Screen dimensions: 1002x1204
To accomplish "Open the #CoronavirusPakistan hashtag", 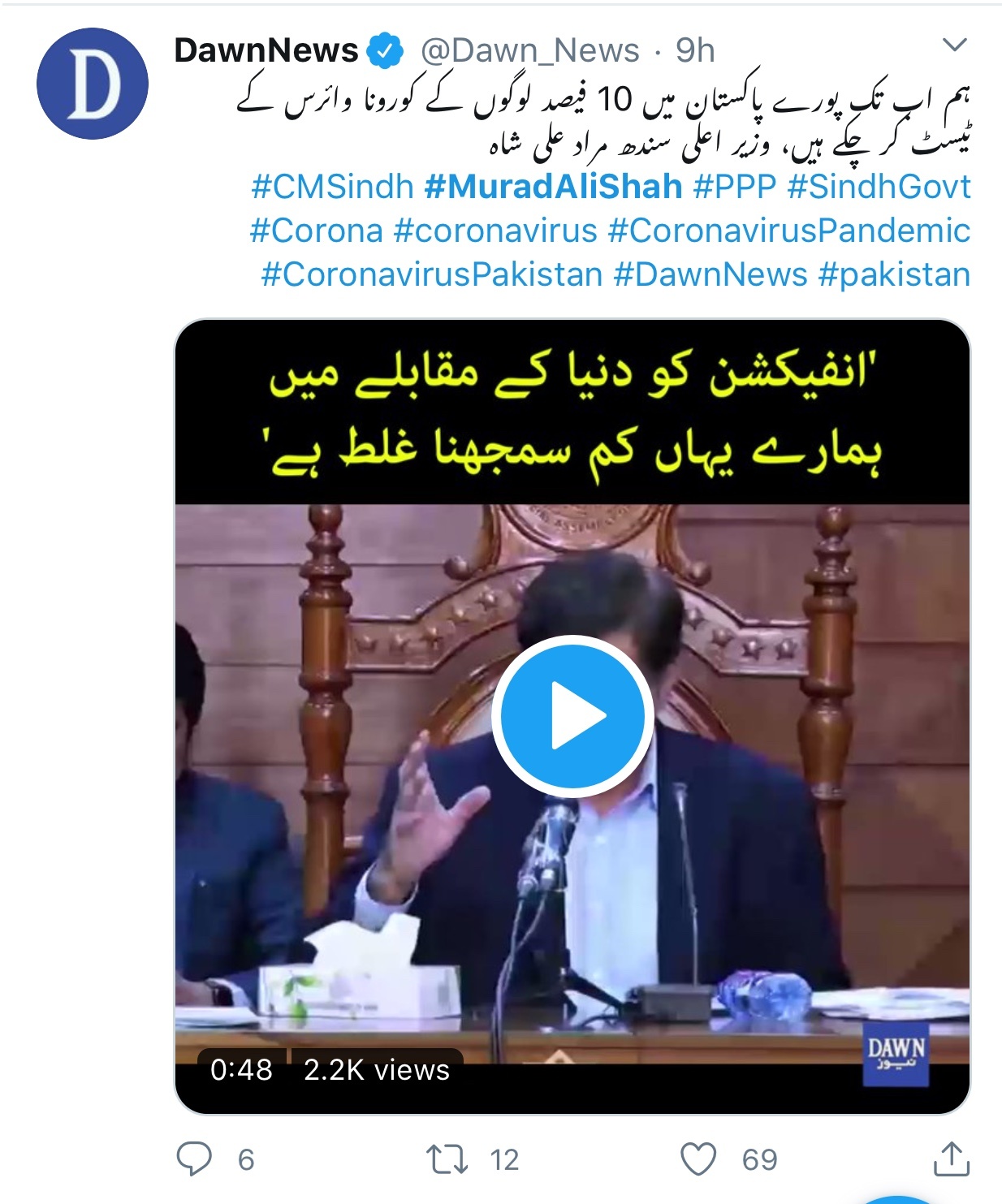I will (431, 274).
